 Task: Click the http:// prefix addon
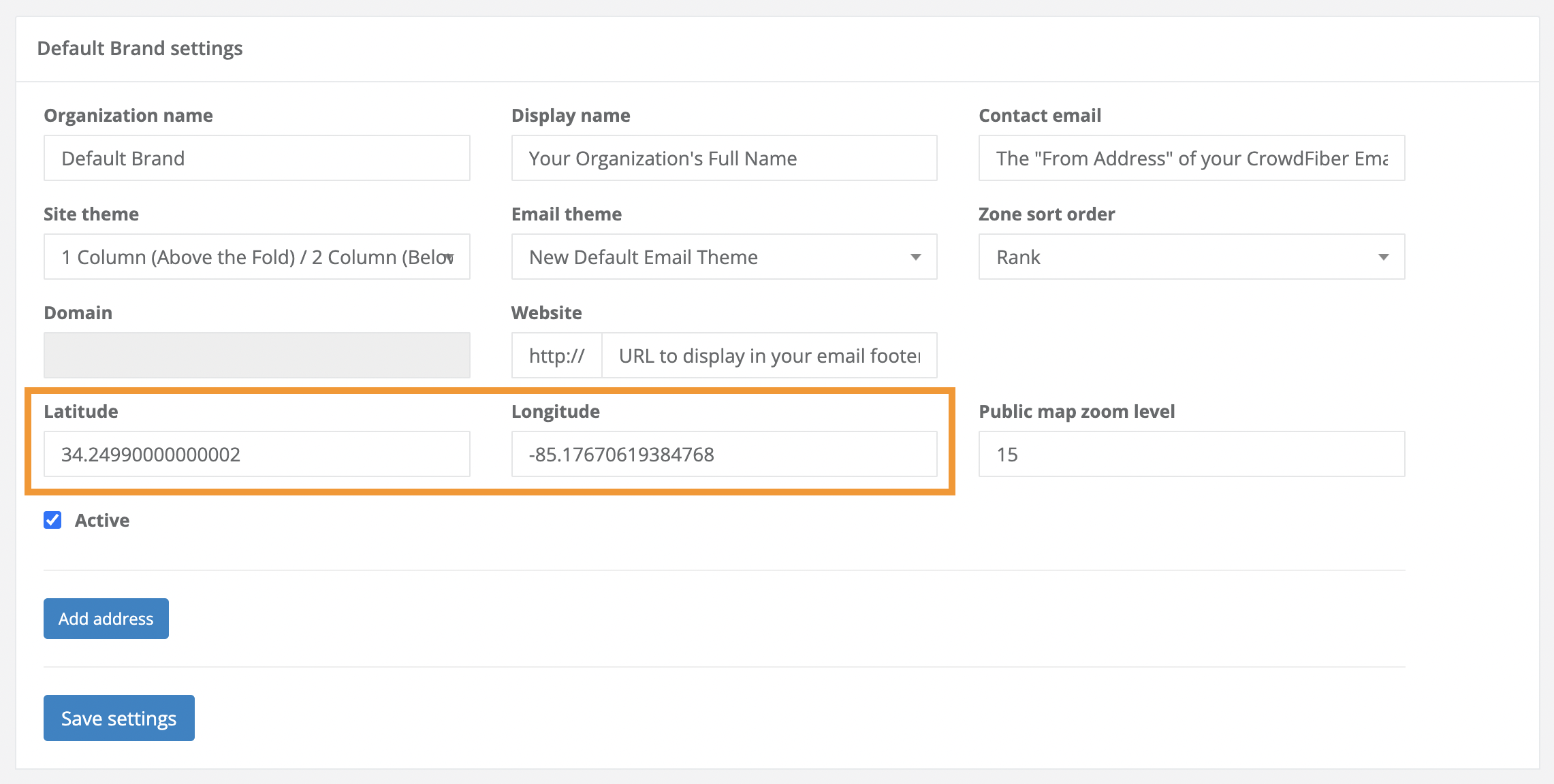pyautogui.click(x=556, y=355)
